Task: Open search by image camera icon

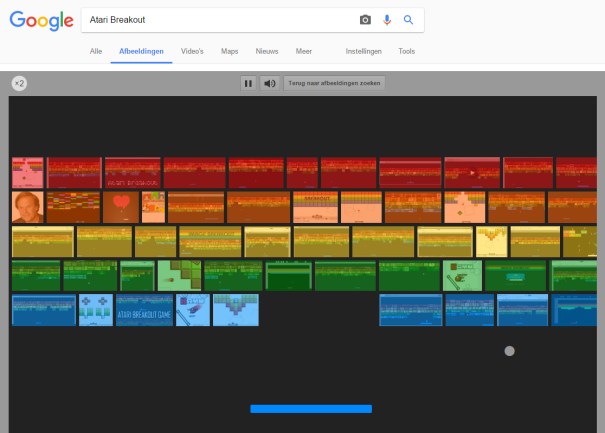Action: tap(365, 20)
